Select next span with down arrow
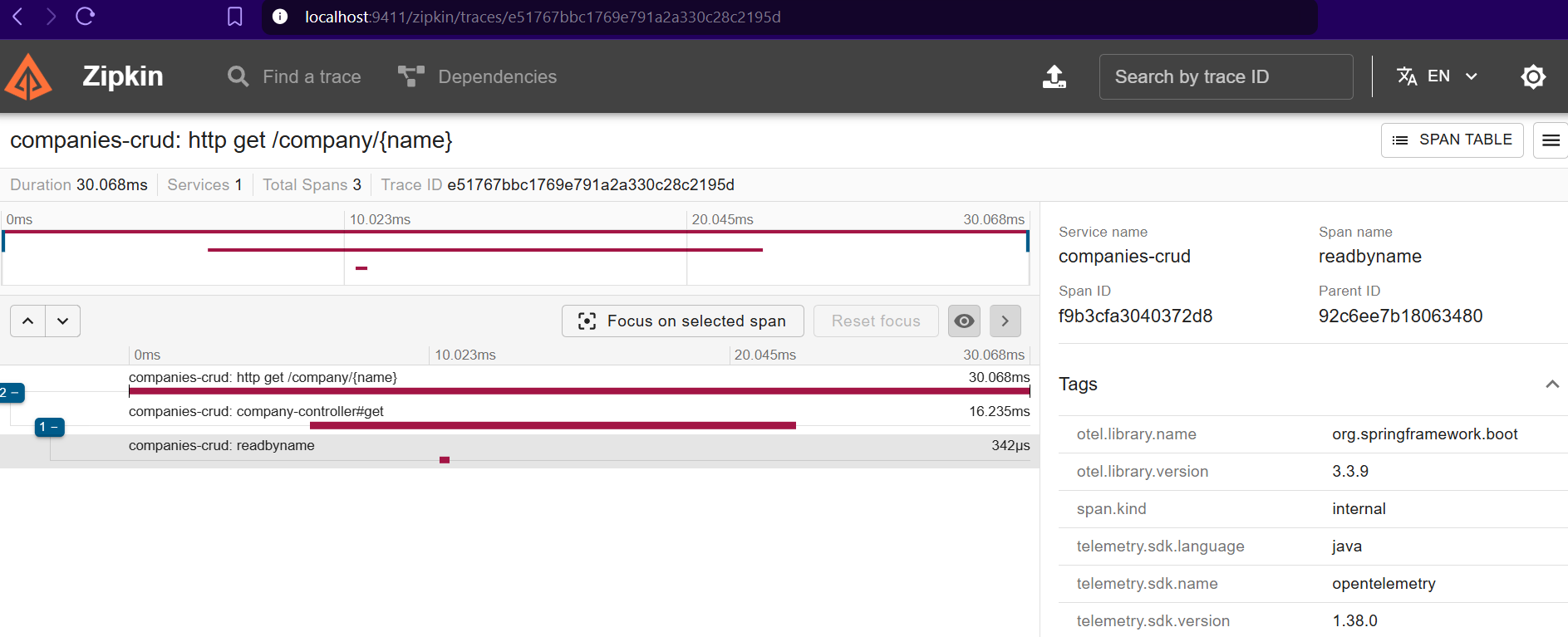 tap(63, 321)
